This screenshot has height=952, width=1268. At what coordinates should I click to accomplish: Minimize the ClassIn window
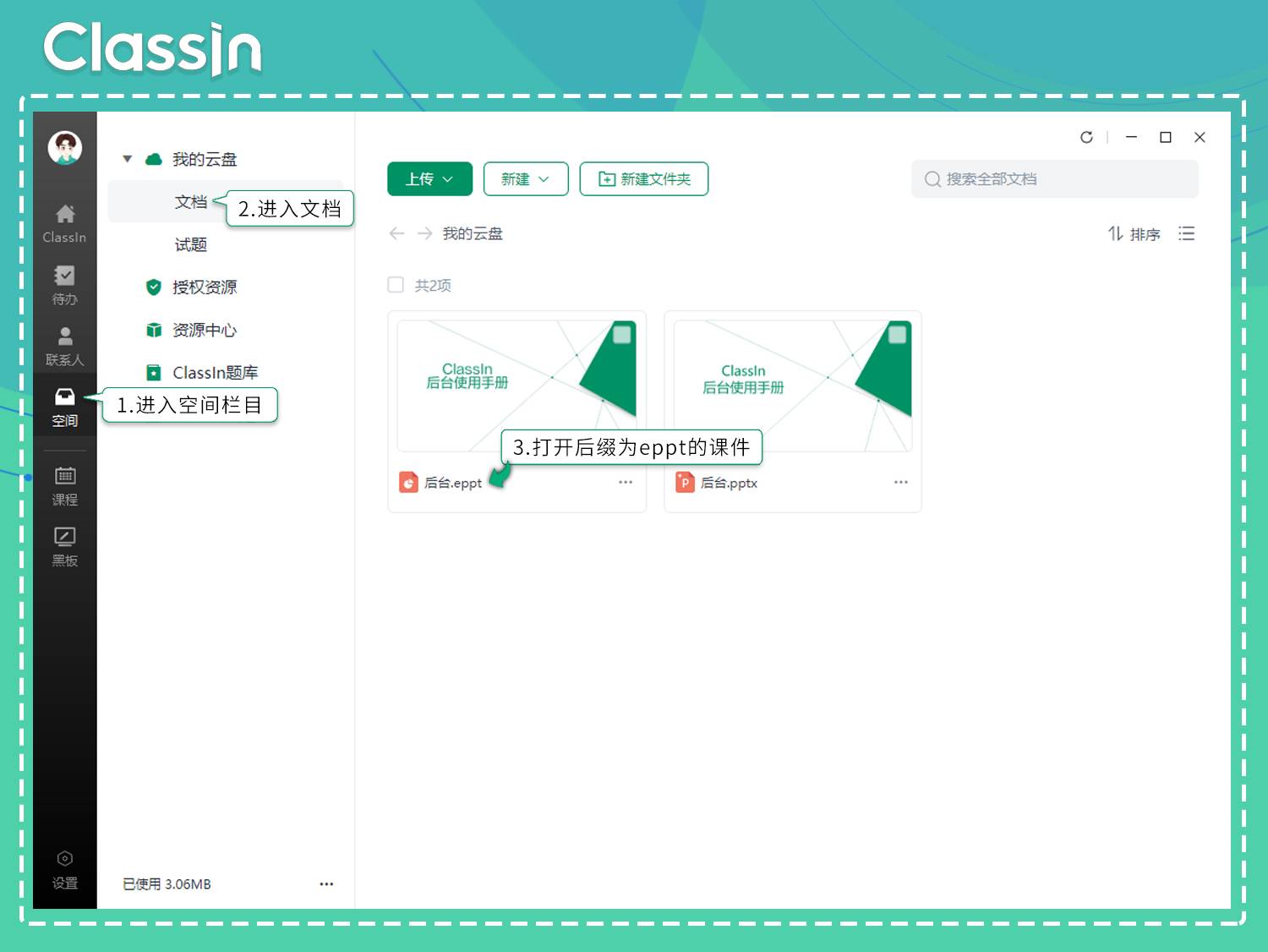[1131, 137]
